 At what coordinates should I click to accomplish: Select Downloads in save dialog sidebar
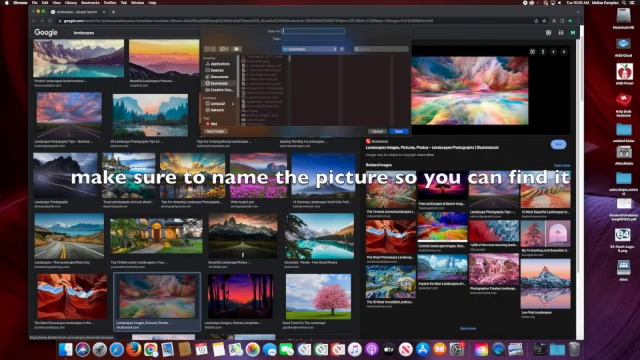(219, 83)
